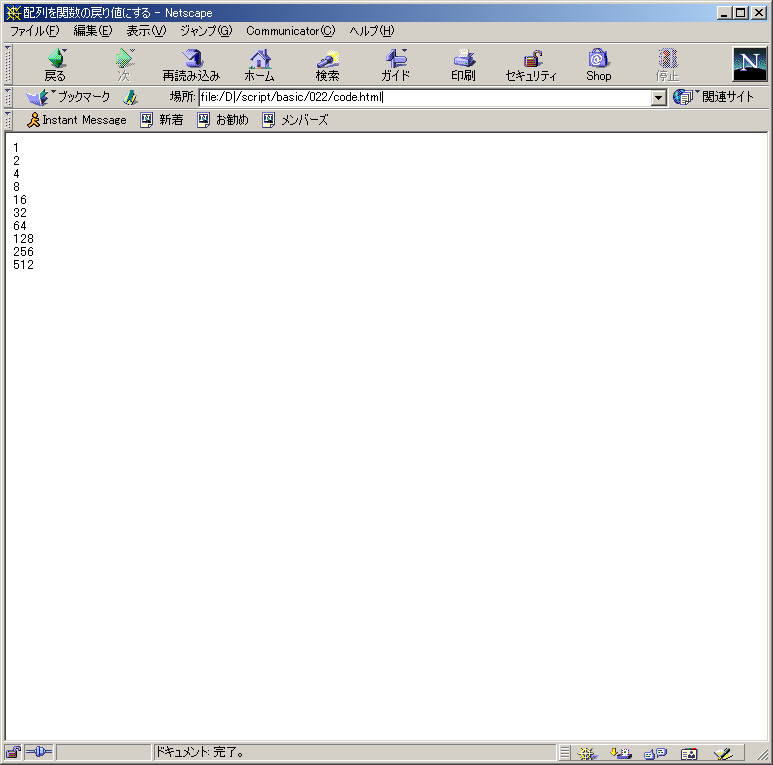Open the Communicator(C) menu
This screenshot has width=773, height=765.
point(291,31)
